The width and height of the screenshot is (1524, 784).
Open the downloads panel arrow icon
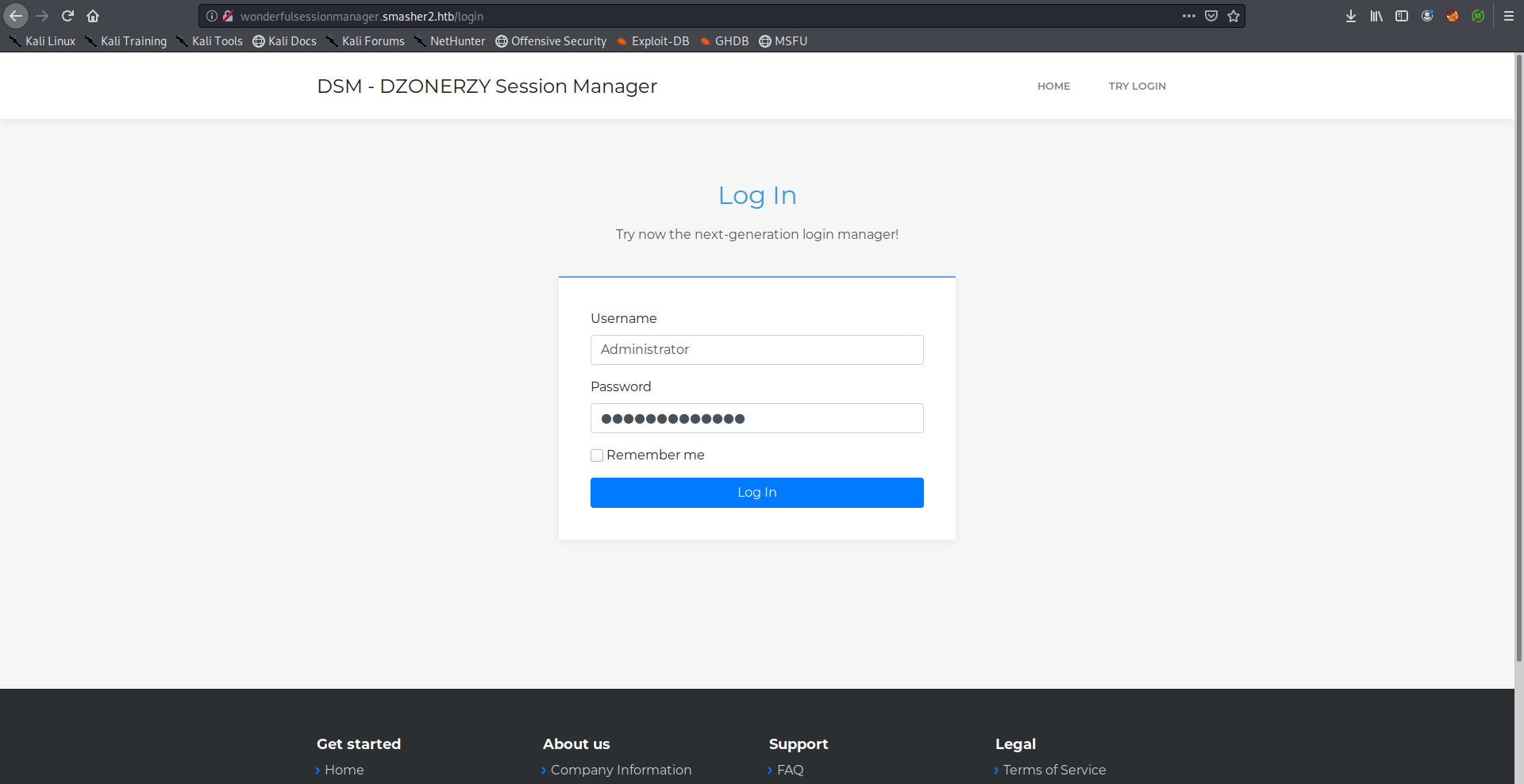click(x=1351, y=16)
